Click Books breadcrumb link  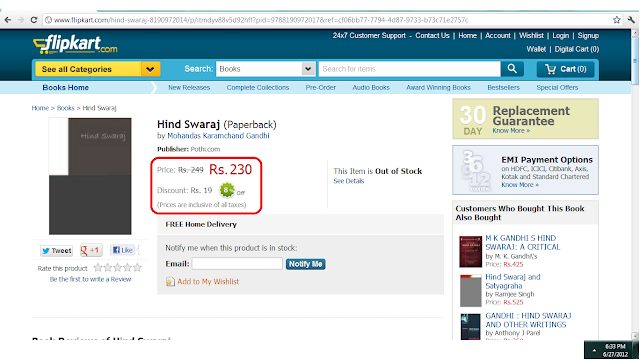click(x=65, y=108)
